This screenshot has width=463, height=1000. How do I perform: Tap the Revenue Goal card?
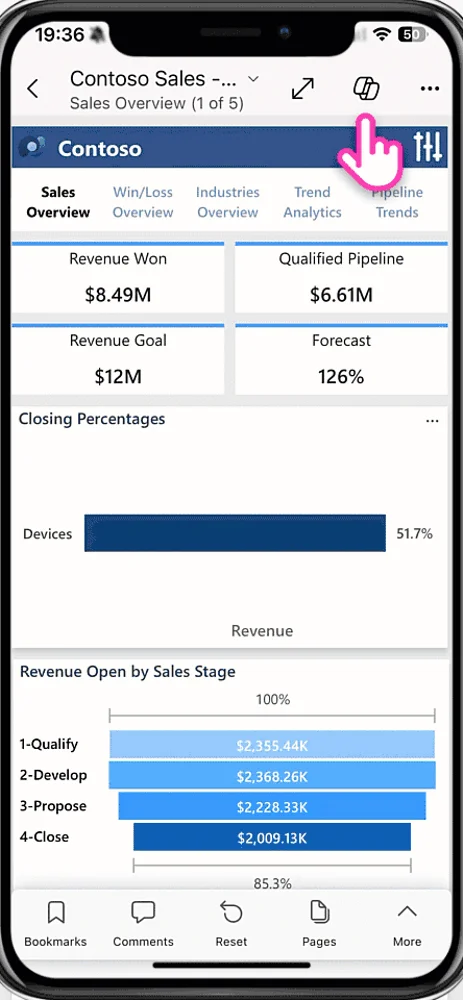(118, 359)
